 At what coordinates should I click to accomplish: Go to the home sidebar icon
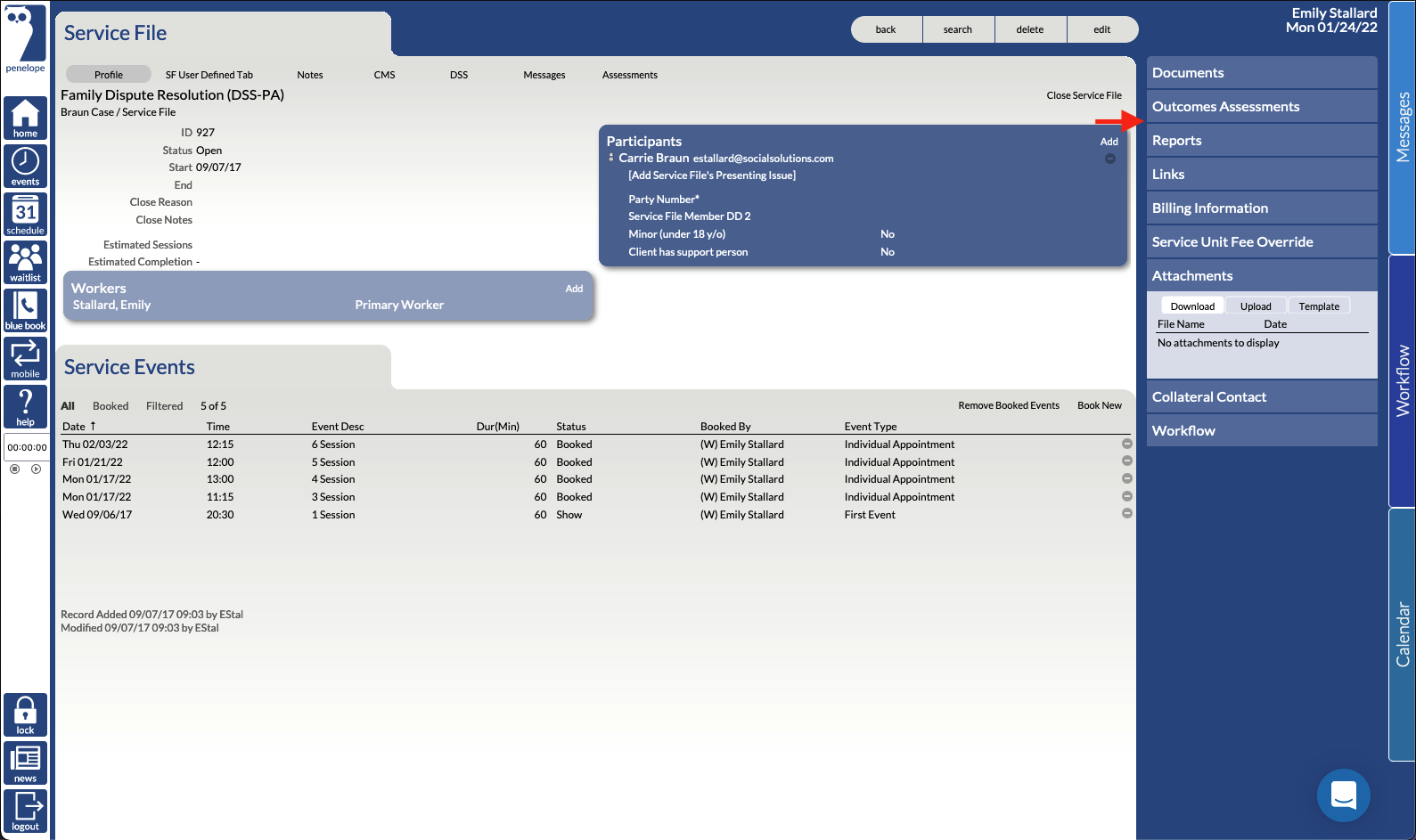[25, 118]
